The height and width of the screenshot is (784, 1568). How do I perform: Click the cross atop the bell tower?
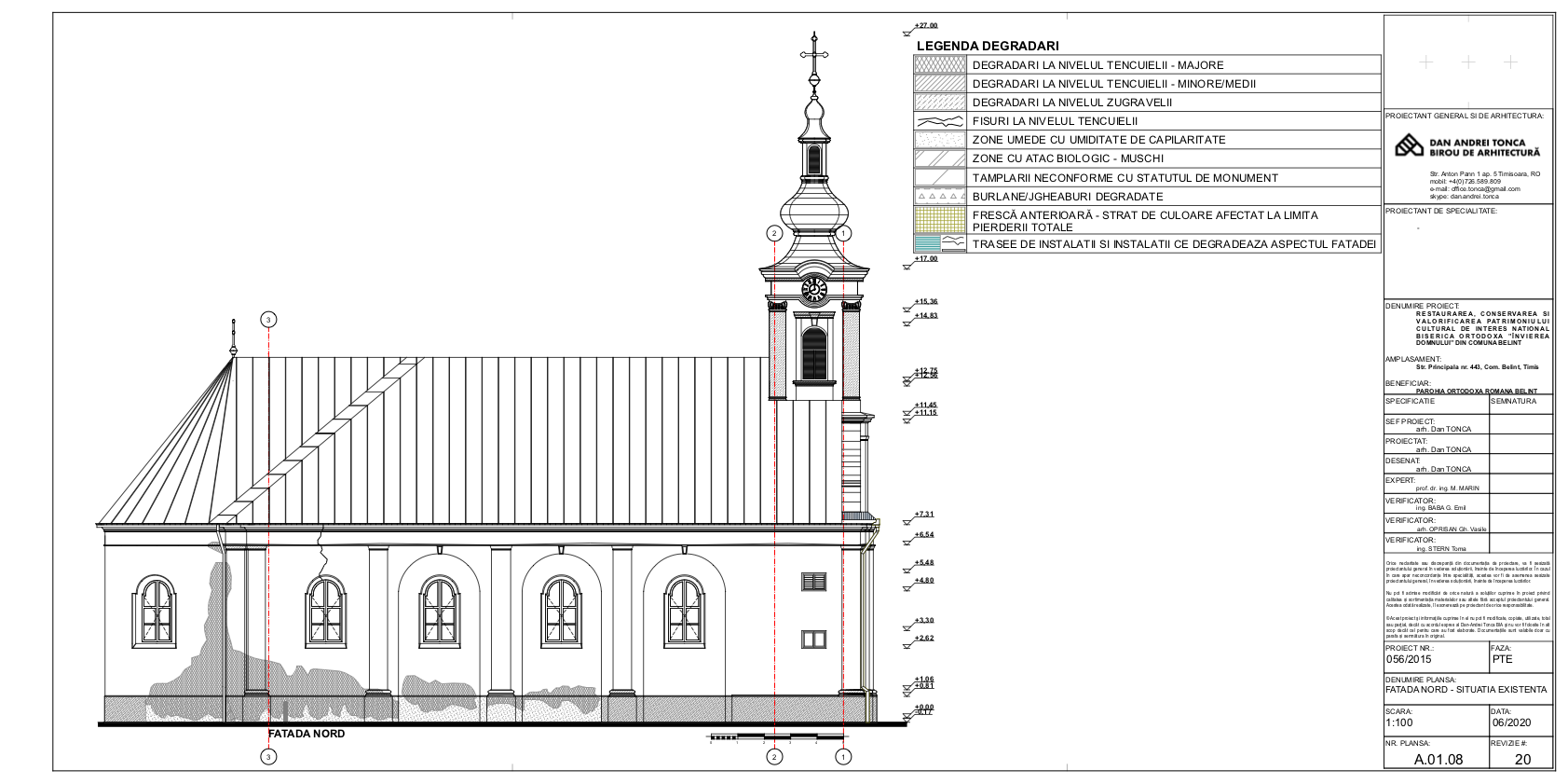click(x=815, y=55)
